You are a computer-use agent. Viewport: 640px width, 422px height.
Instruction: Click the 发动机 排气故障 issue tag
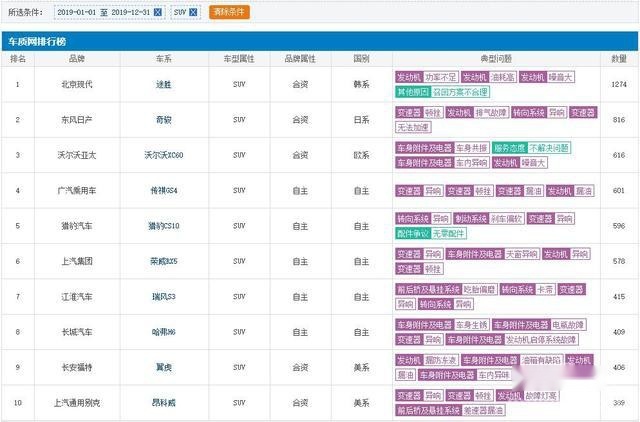[477, 113]
